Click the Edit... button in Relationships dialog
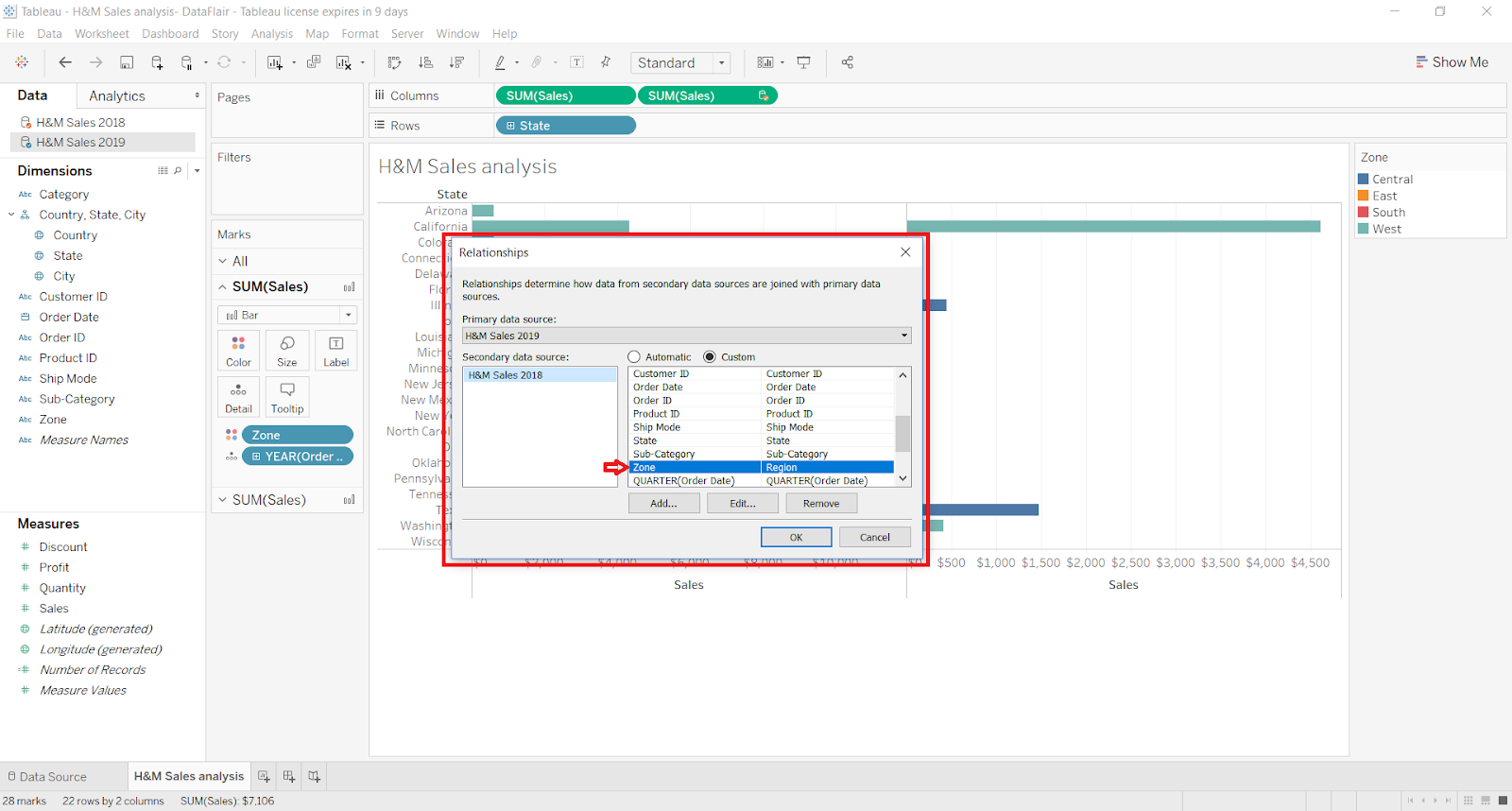This screenshot has height=811, width=1512. pos(743,504)
